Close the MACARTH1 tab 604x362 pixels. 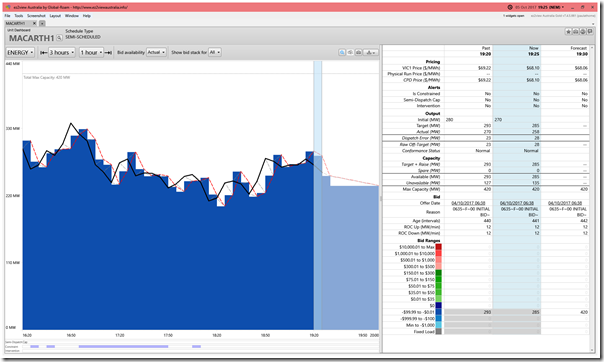click(x=34, y=23)
